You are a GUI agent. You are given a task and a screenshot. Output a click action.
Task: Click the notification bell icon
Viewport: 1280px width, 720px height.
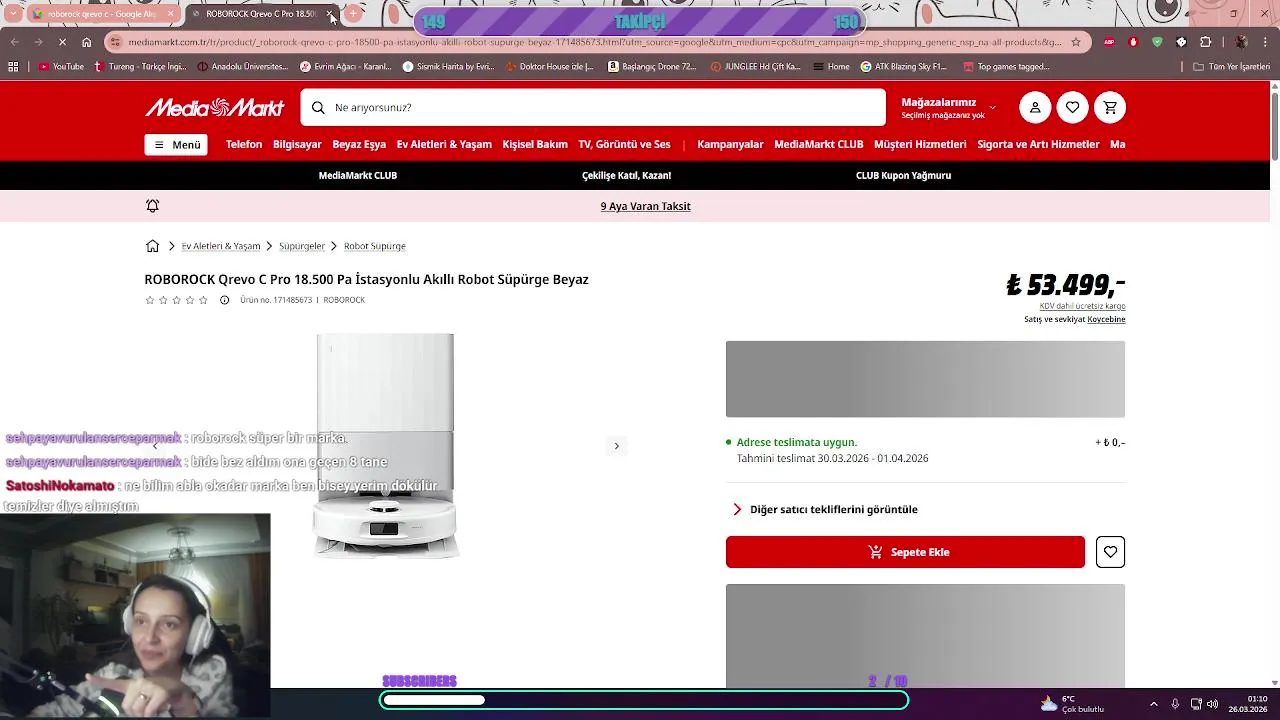152,206
